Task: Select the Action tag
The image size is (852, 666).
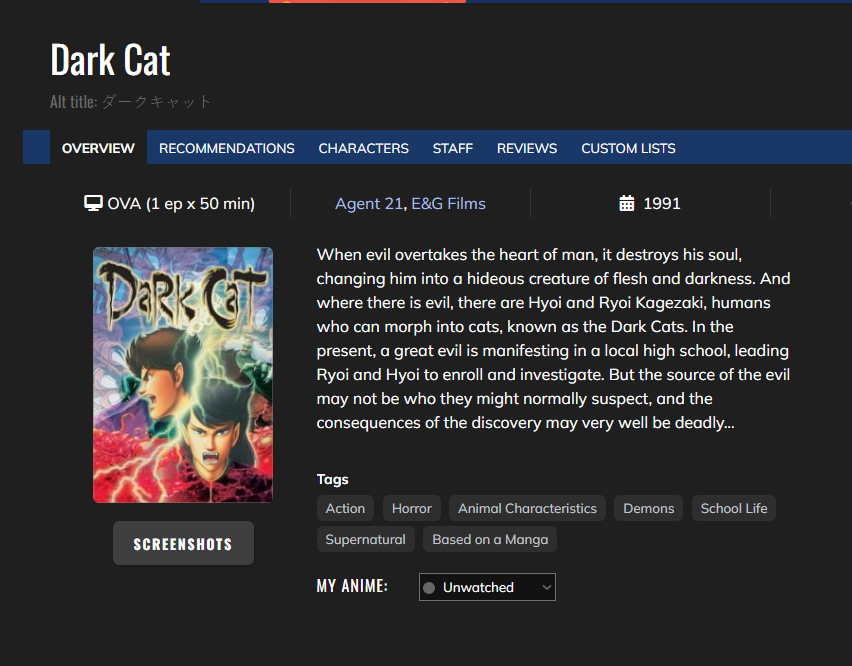Action: [x=345, y=509]
